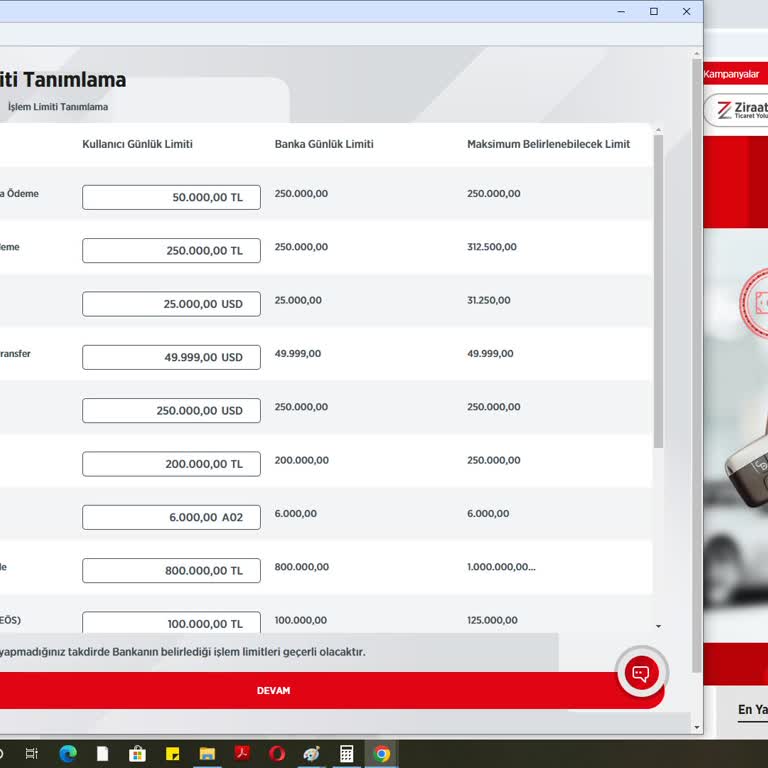Edit the 250.000,00 TL limit field

pyautogui.click(x=171, y=251)
